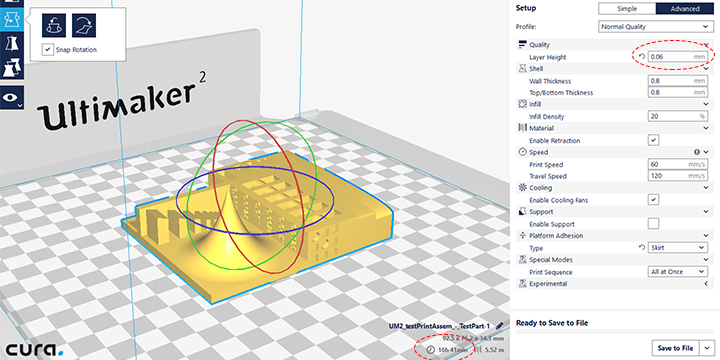Click the info icon in Speed header
The image size is (720, 360).
coord(697,152)
